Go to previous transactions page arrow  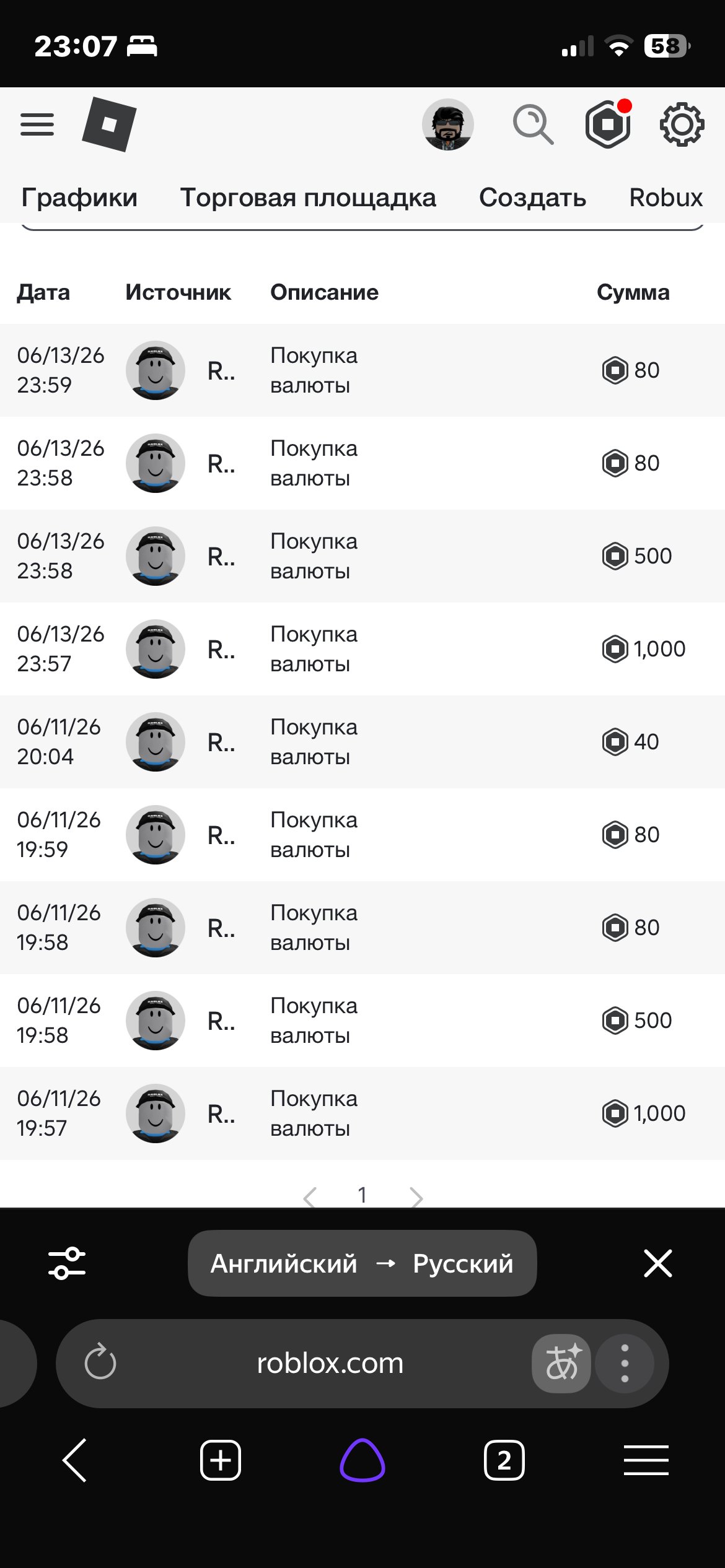pos(310,1197)
